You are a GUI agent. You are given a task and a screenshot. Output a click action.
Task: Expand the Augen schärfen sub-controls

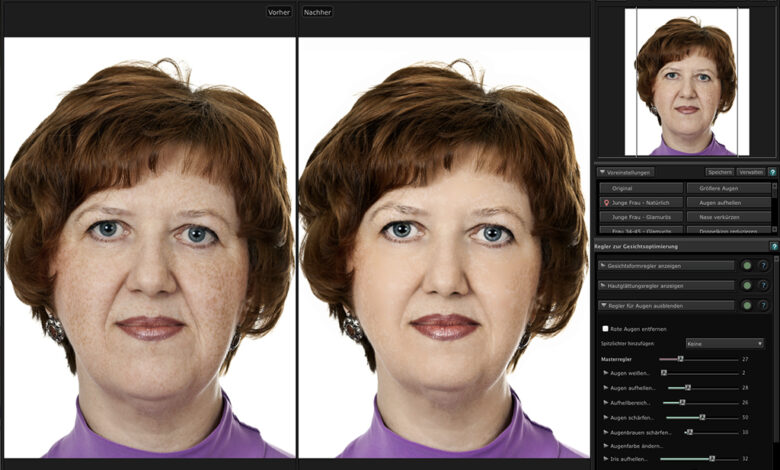click(606, 417)
